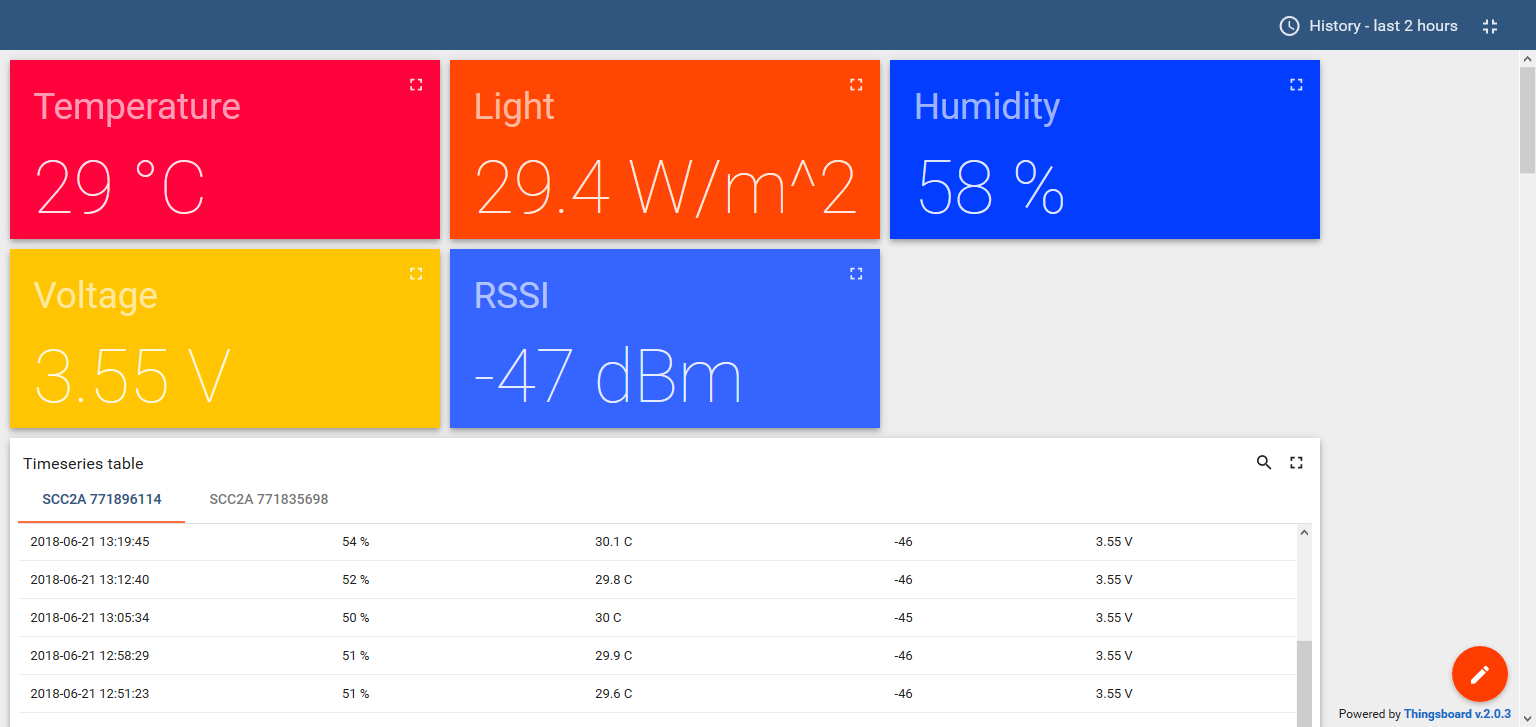Exit fullscreen using the top-right icon
This screenshot has height=727, width=1536.
pos(1489,26)
